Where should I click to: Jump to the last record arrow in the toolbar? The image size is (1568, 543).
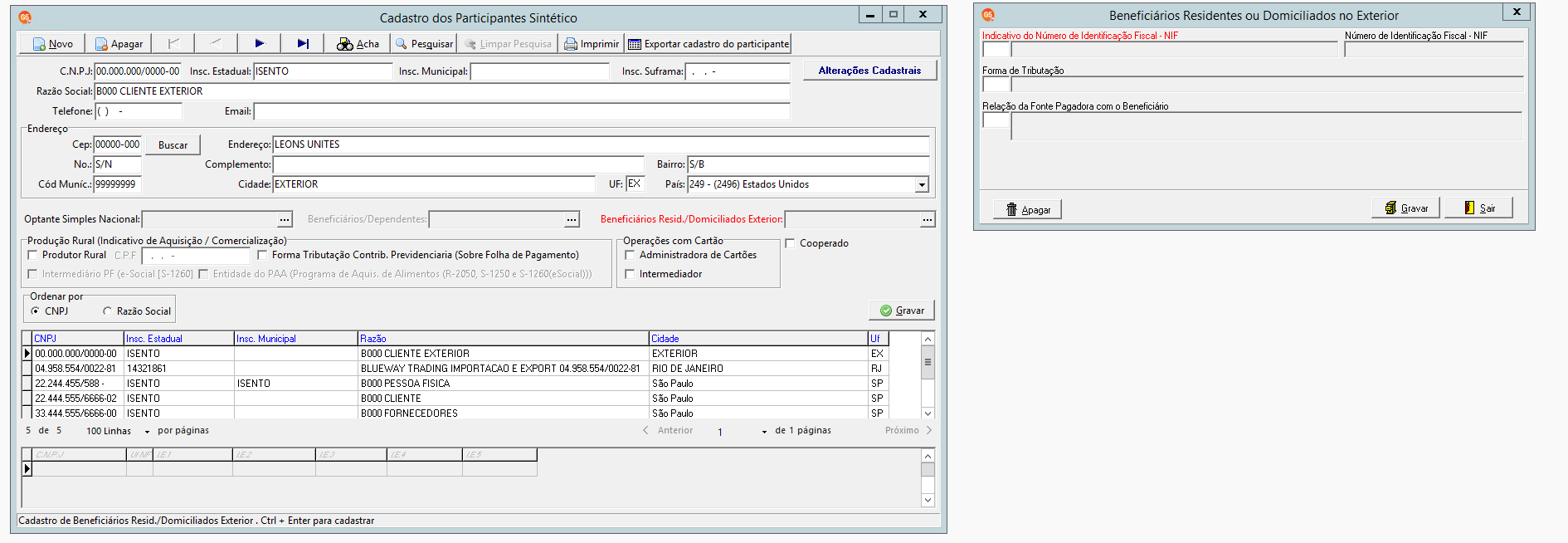(x=303, y=43)
